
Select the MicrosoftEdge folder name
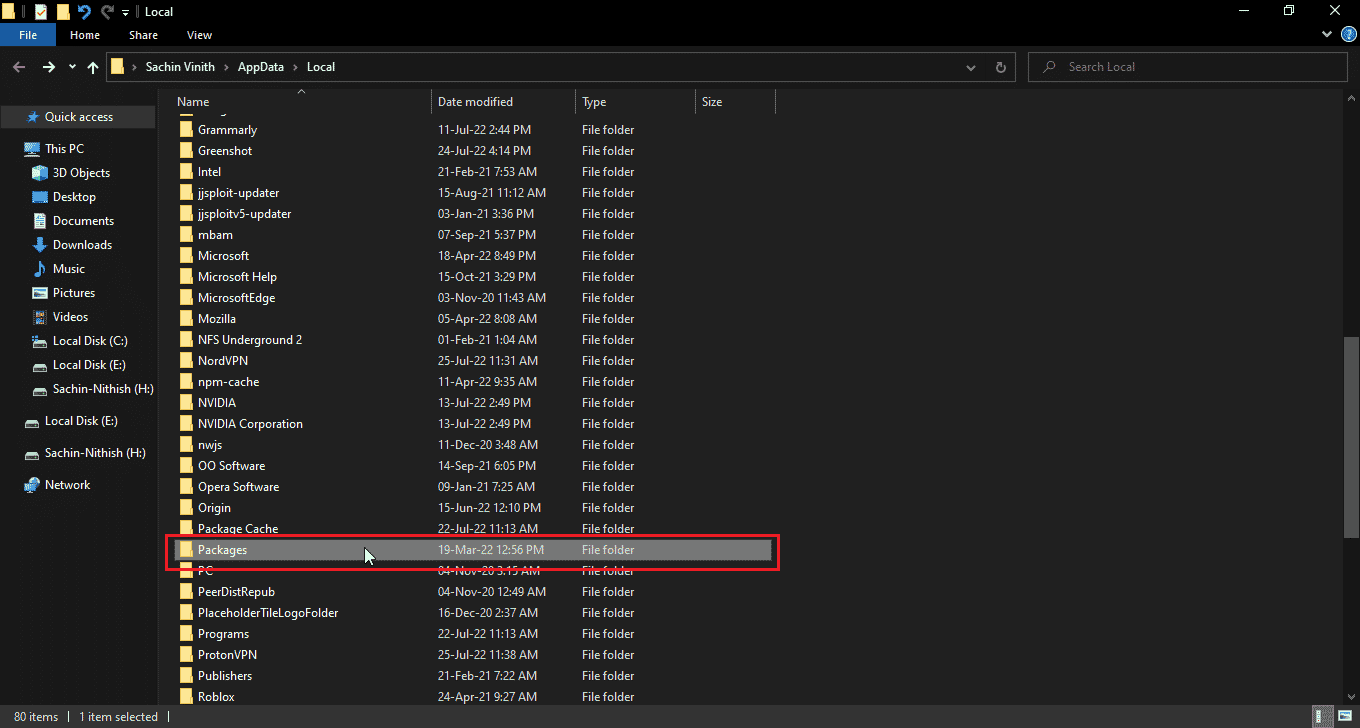(x=236, y=298)
